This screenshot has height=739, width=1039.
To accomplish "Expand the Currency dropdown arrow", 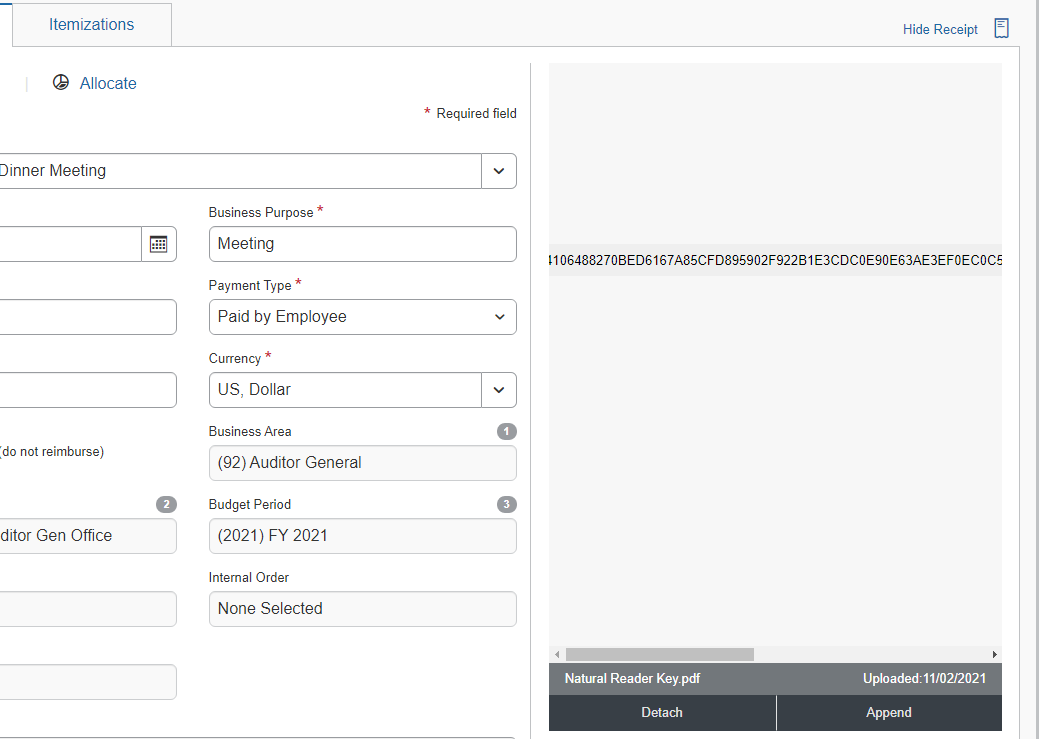I will (498, 390).
